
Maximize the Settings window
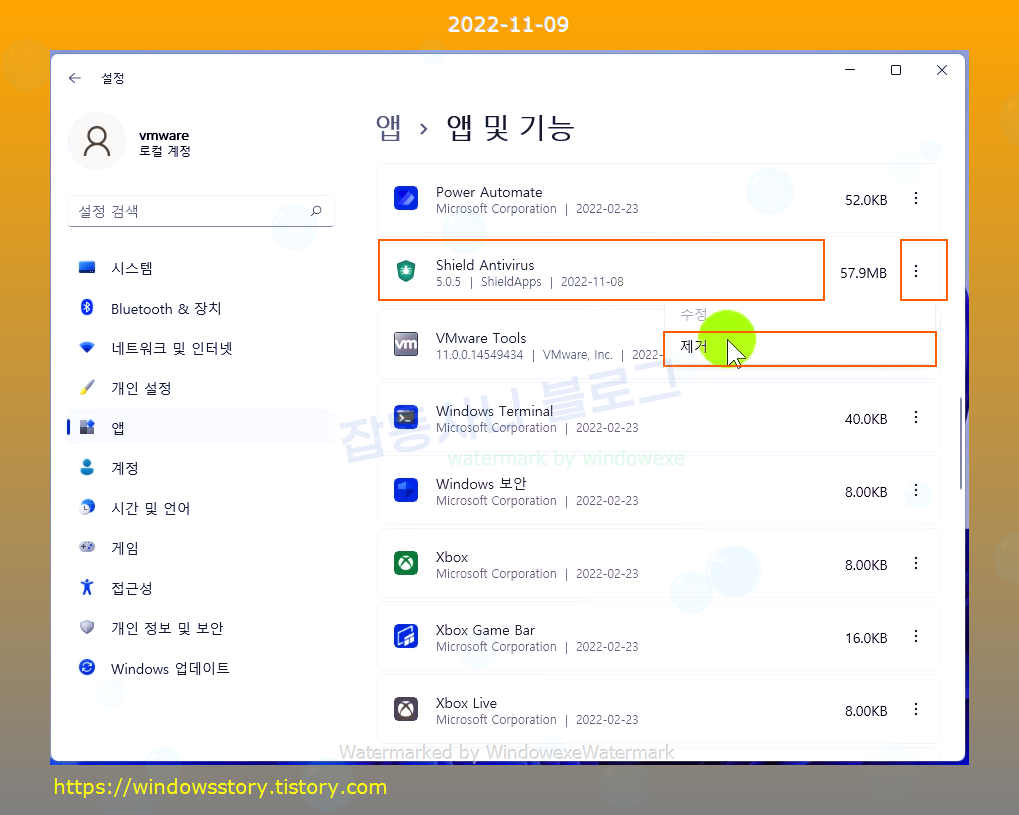pyautogui.click(x=896, y=70)
